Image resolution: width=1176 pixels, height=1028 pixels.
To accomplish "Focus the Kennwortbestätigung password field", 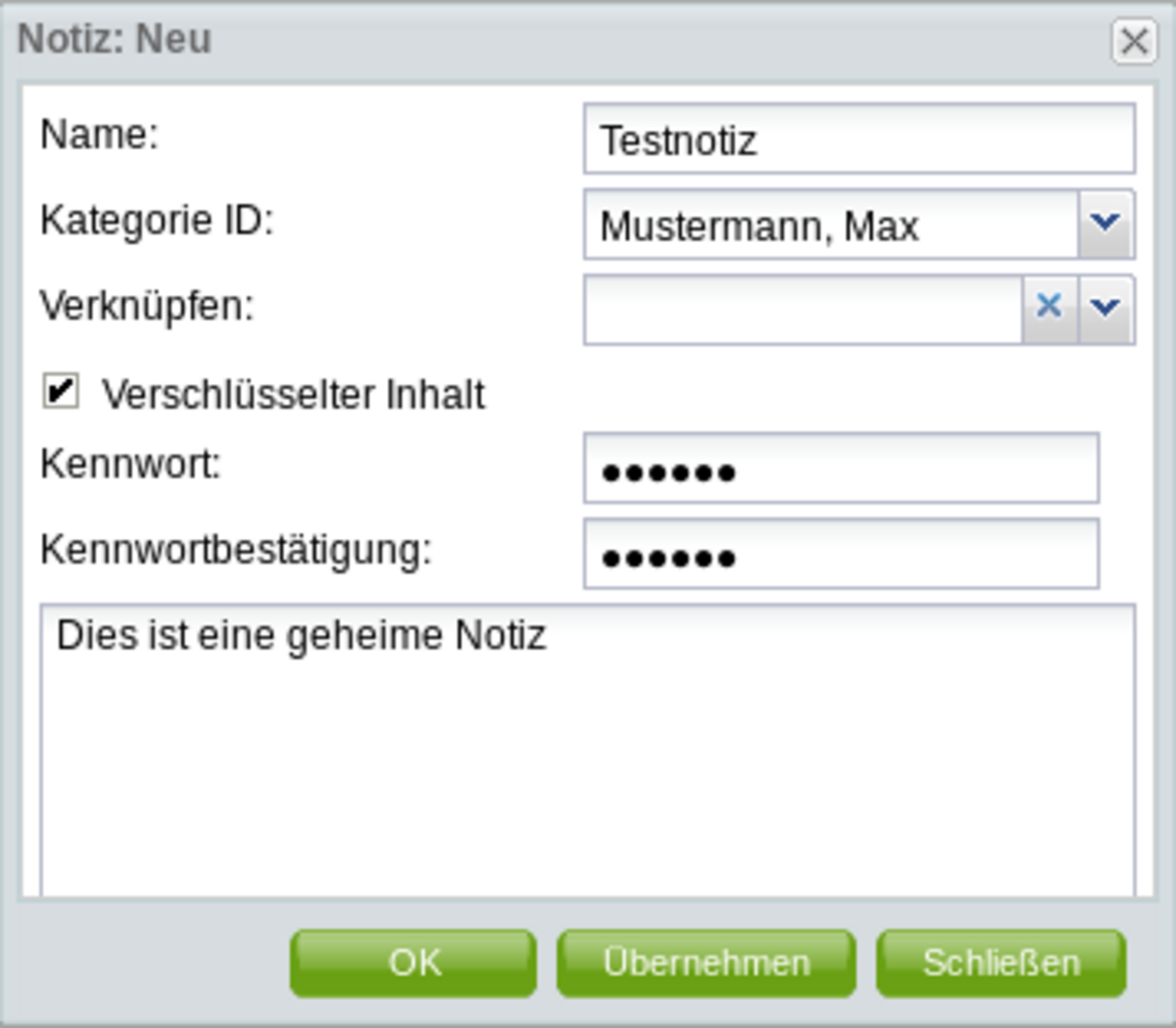I will pos(841,556).
